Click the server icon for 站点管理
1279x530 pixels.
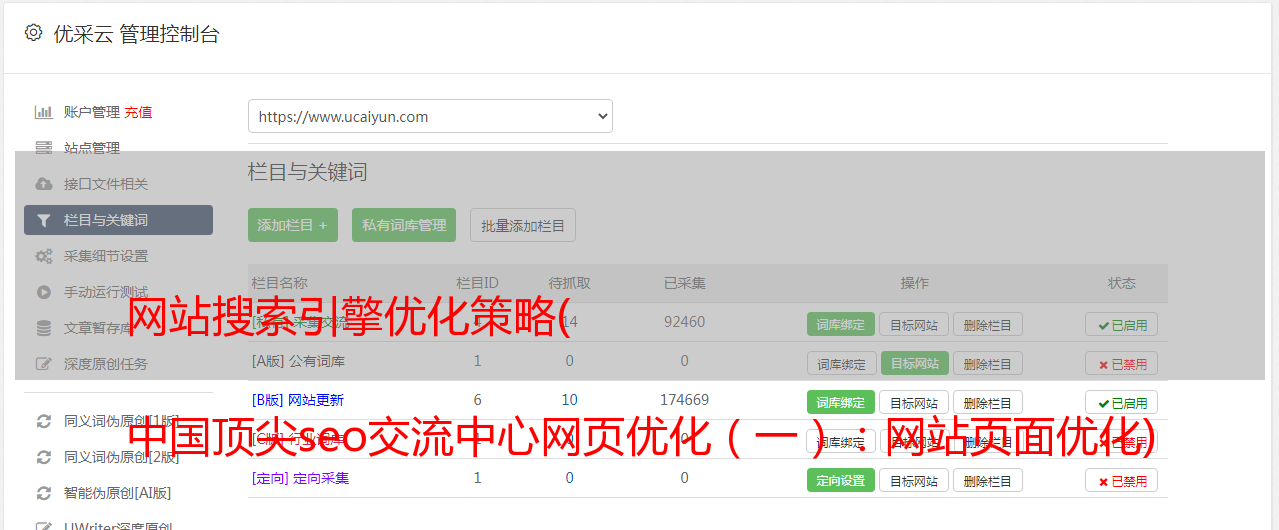(43, 148)
